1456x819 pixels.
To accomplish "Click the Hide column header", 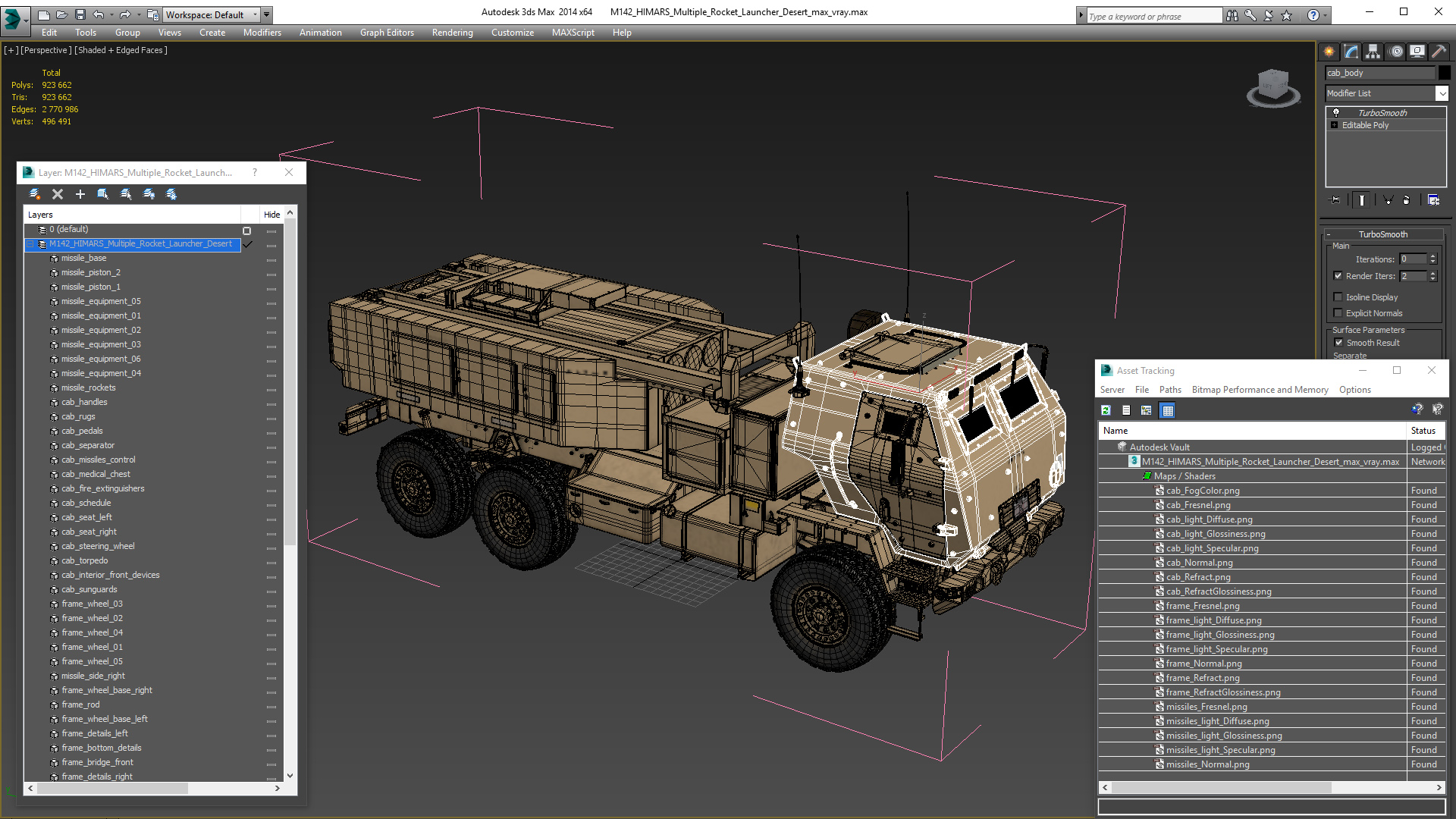I will (271, 215).
